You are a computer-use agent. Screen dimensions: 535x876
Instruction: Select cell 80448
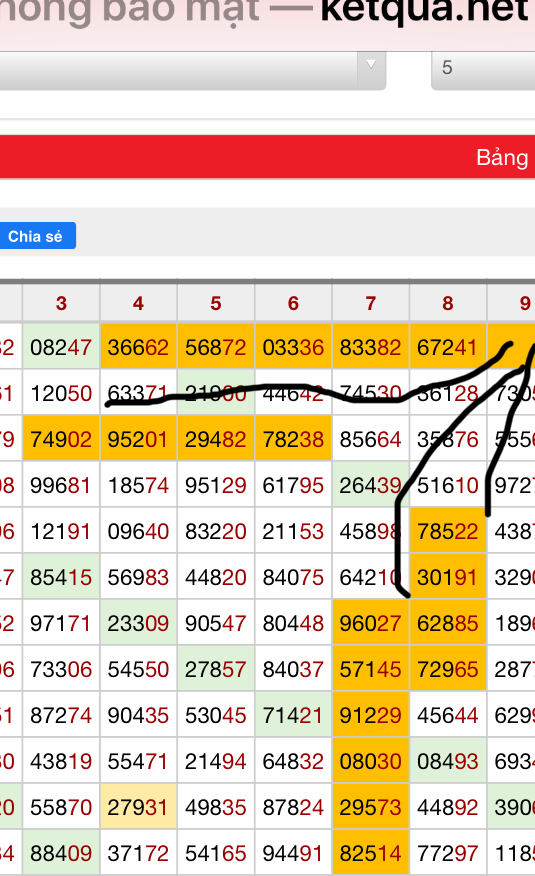(293, 622)
